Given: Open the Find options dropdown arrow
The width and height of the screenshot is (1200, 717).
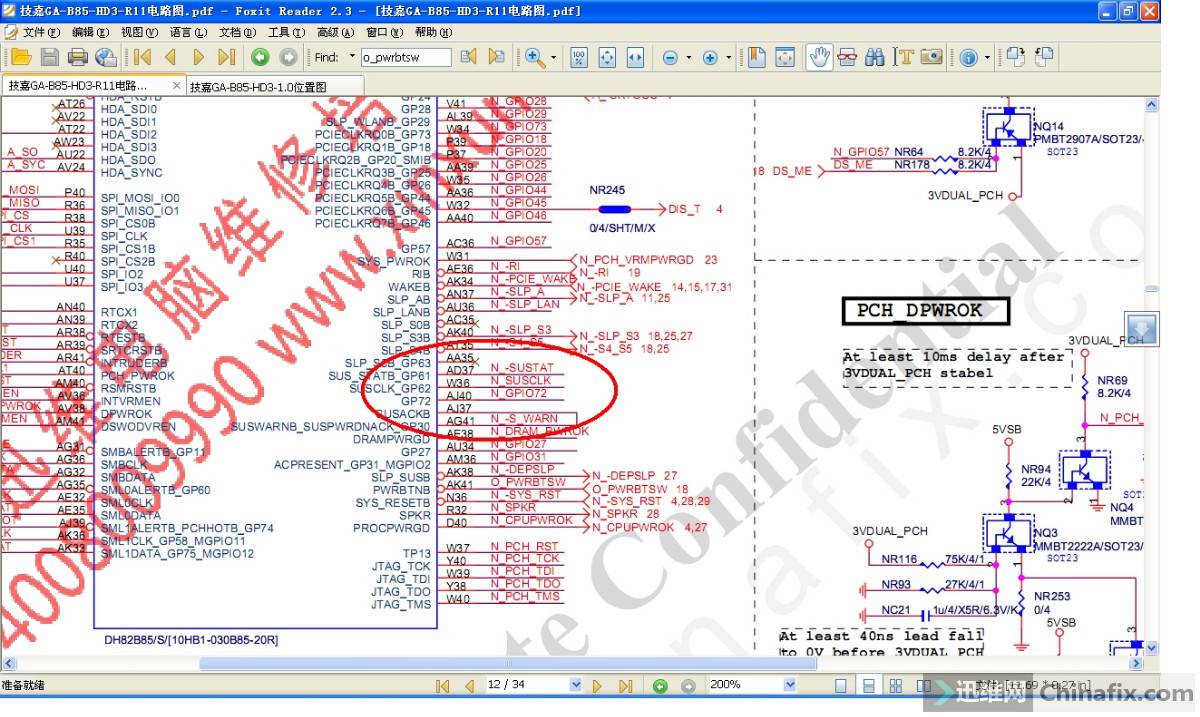Looking at the screenshot, I should click(351, 58).
